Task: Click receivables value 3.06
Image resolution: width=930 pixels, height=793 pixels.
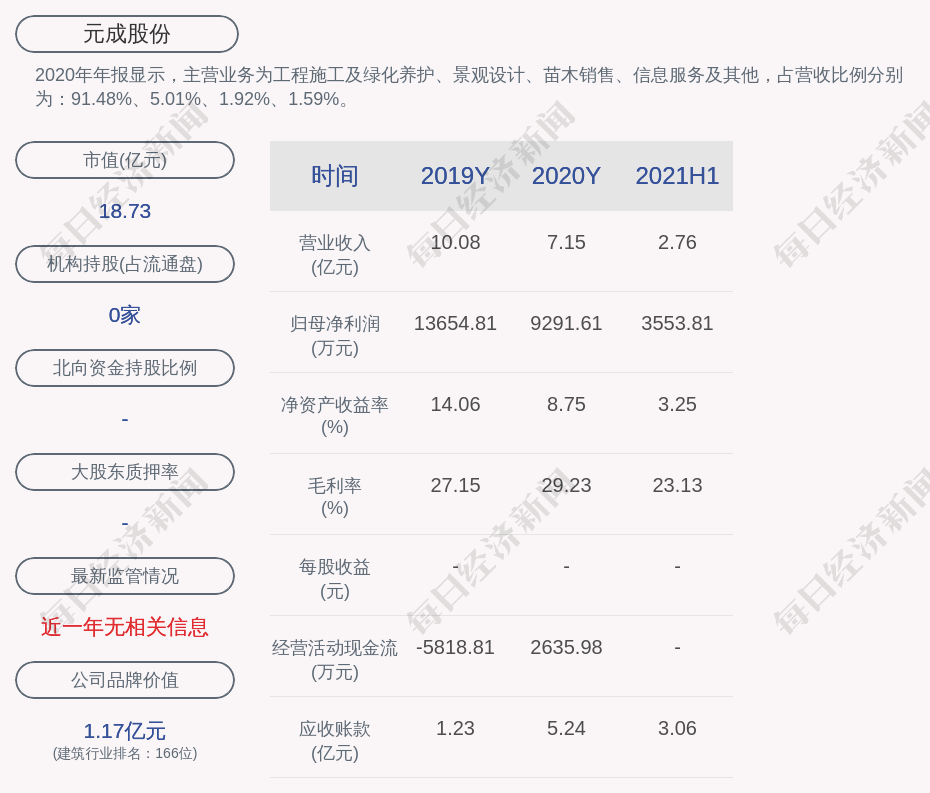Action: coord(677,728)
